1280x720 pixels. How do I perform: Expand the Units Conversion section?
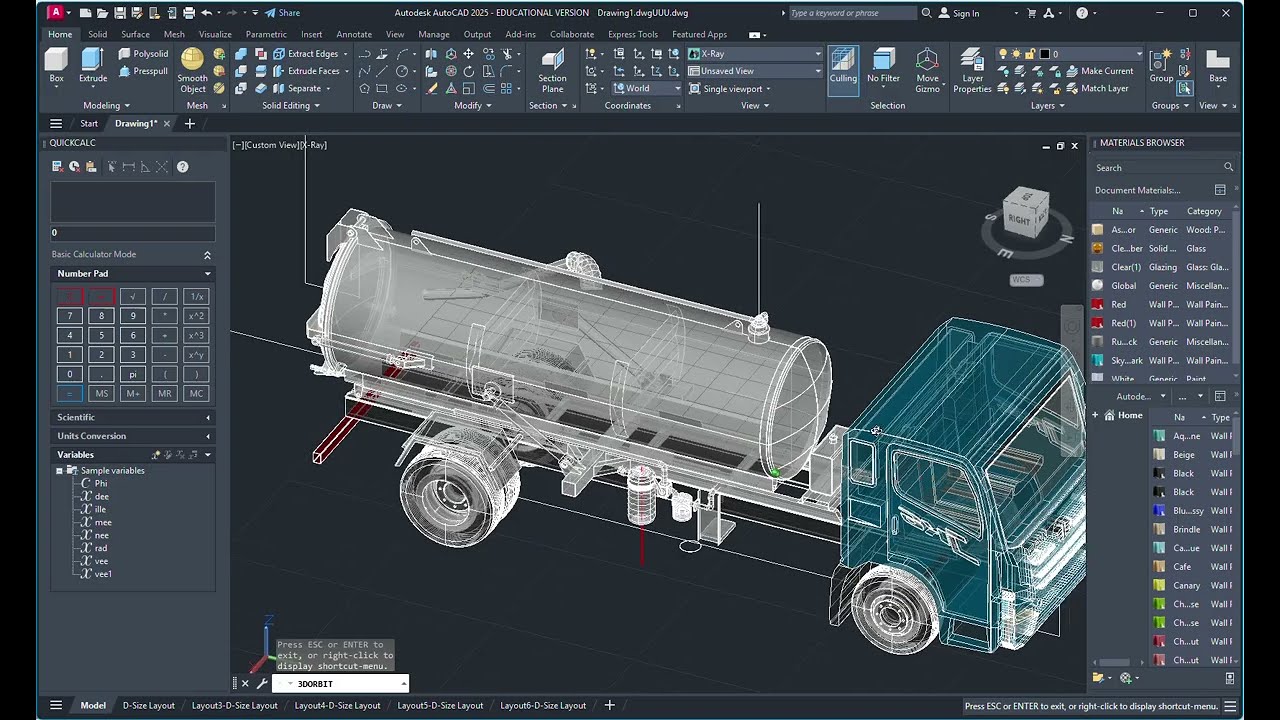click(x=133, y=436)
